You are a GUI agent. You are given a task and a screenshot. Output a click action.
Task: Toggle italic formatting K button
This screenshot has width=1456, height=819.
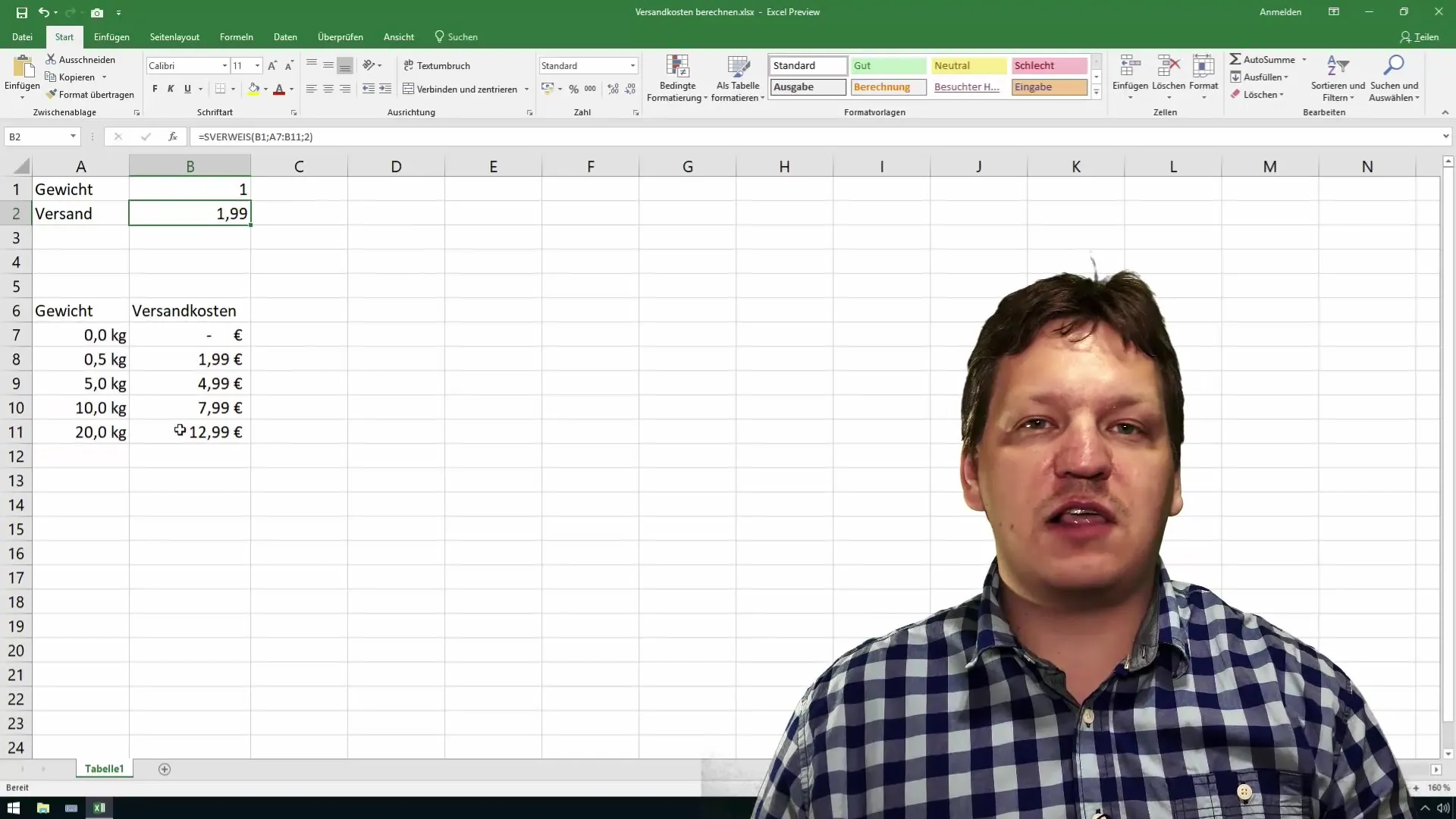[x=171, y=89]
